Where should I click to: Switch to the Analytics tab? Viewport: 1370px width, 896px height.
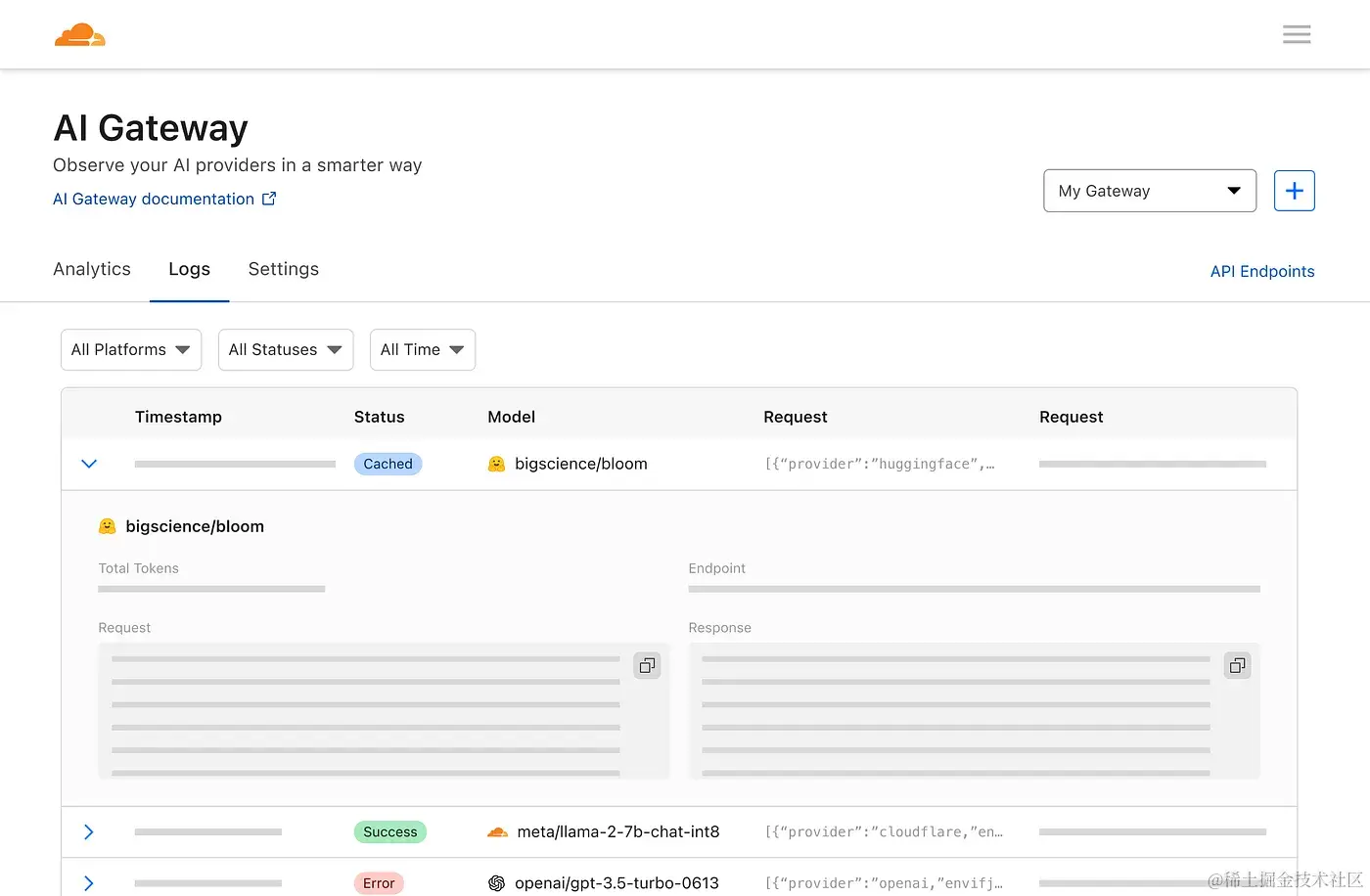pyautogui.click(x=92, y=269)
